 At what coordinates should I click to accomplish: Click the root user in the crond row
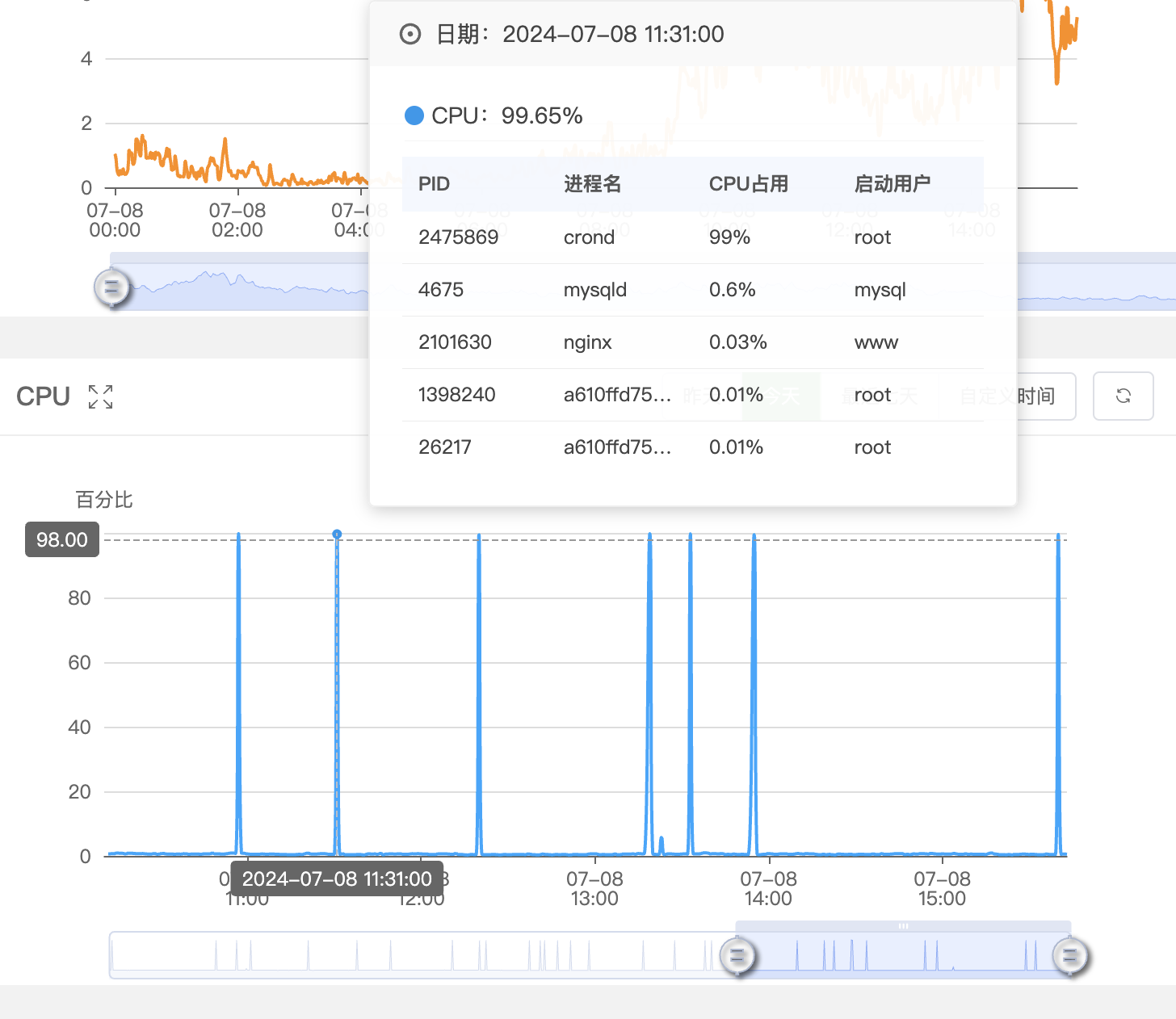pyautogui.click(x=872, y=237)
